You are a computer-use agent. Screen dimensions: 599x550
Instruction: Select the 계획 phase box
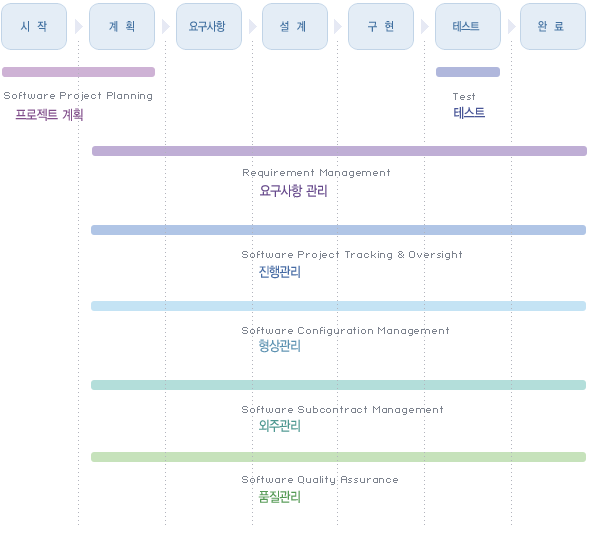point(122,26)
